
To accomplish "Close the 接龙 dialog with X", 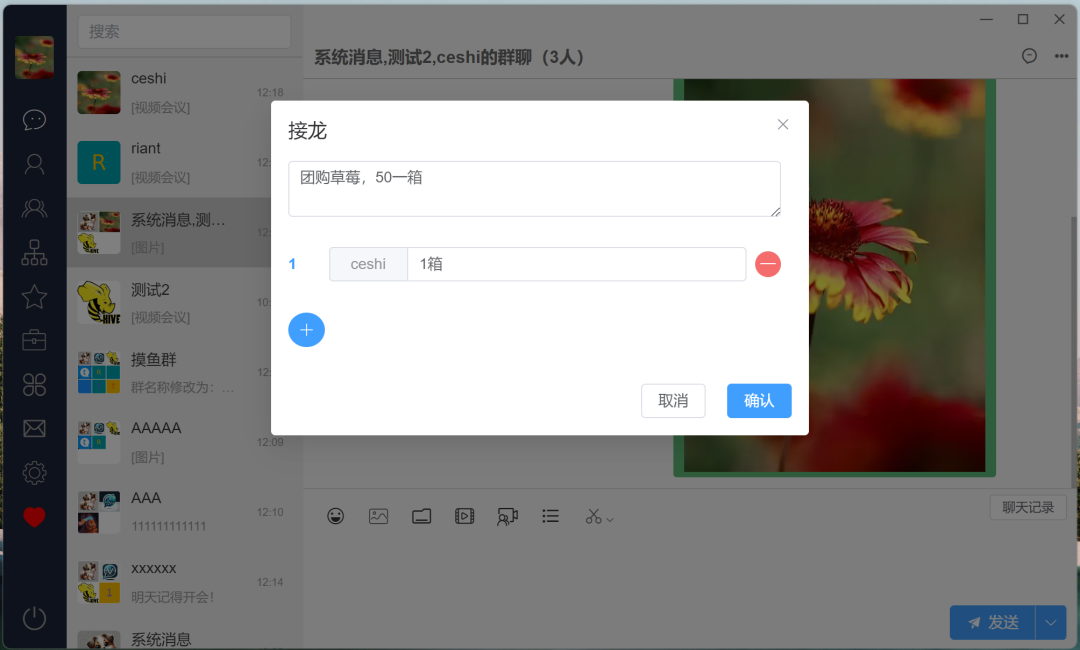I will (783, 124).
